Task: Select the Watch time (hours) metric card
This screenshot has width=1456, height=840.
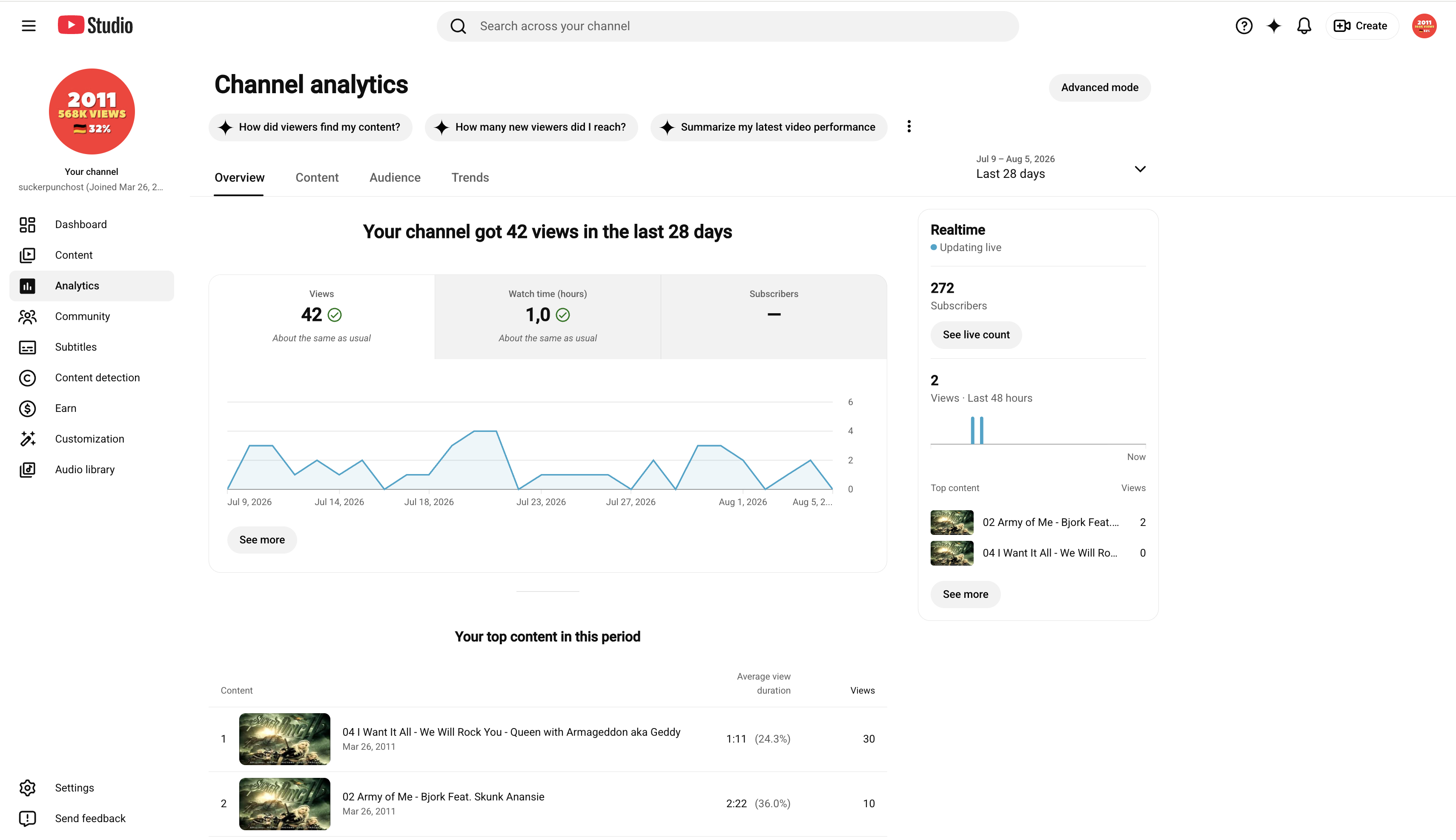Action: [x=547, y=317]
